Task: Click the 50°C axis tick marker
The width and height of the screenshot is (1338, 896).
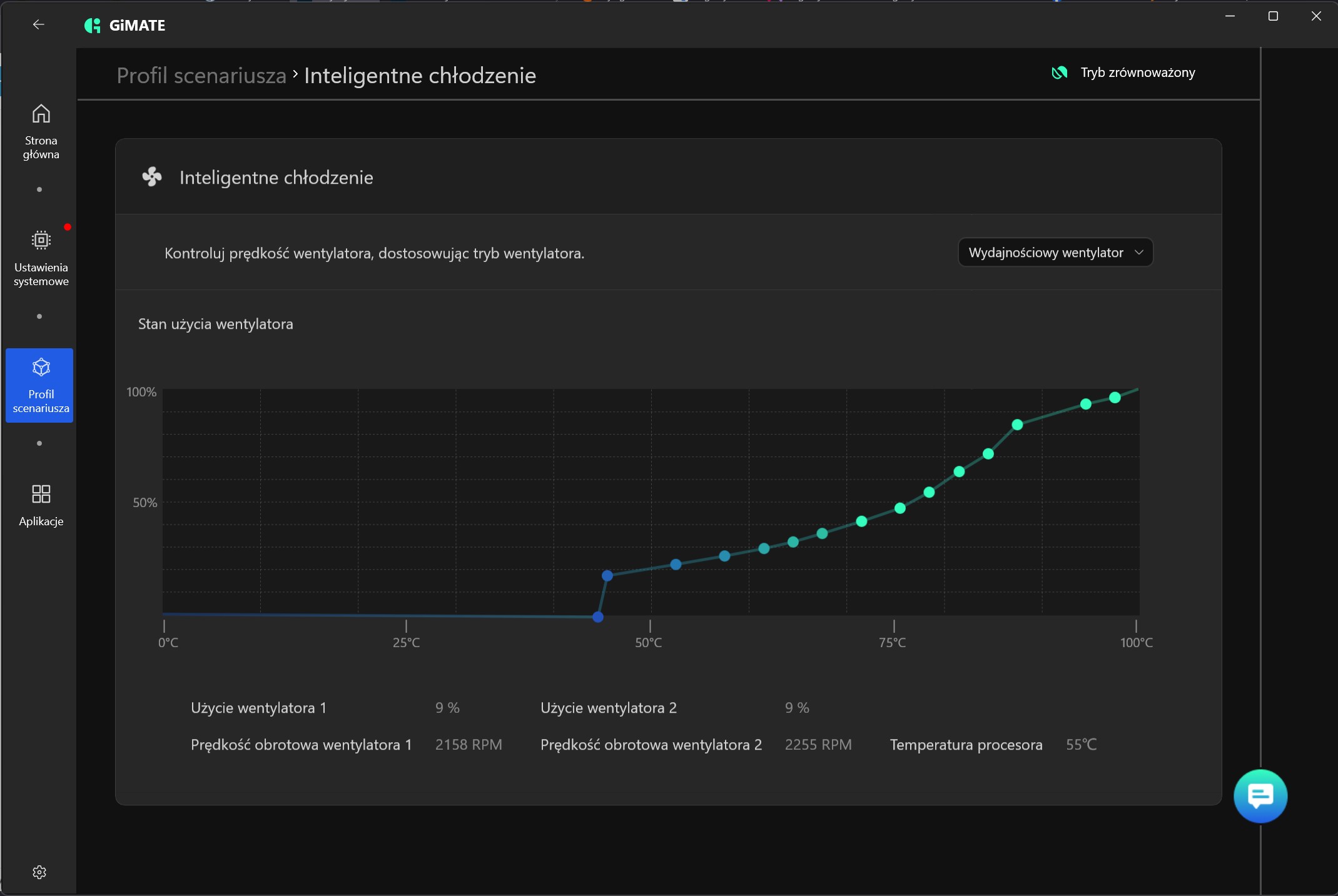Action: pos(650,626)
